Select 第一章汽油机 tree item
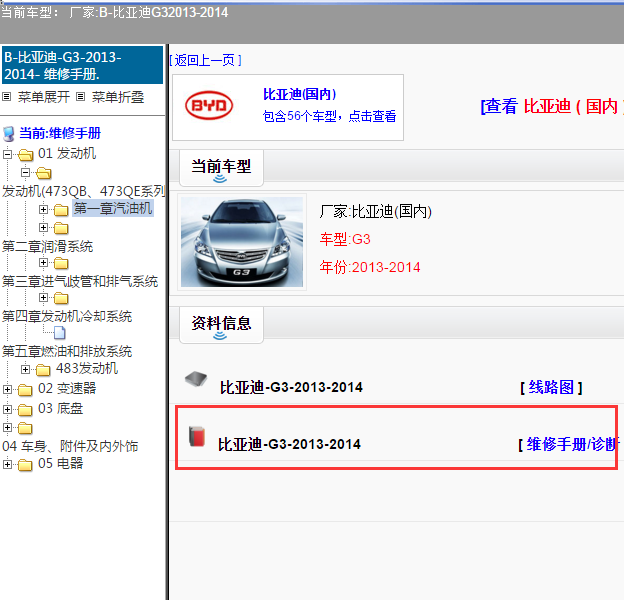Screen dimensions: 624x600 point(113,208)
